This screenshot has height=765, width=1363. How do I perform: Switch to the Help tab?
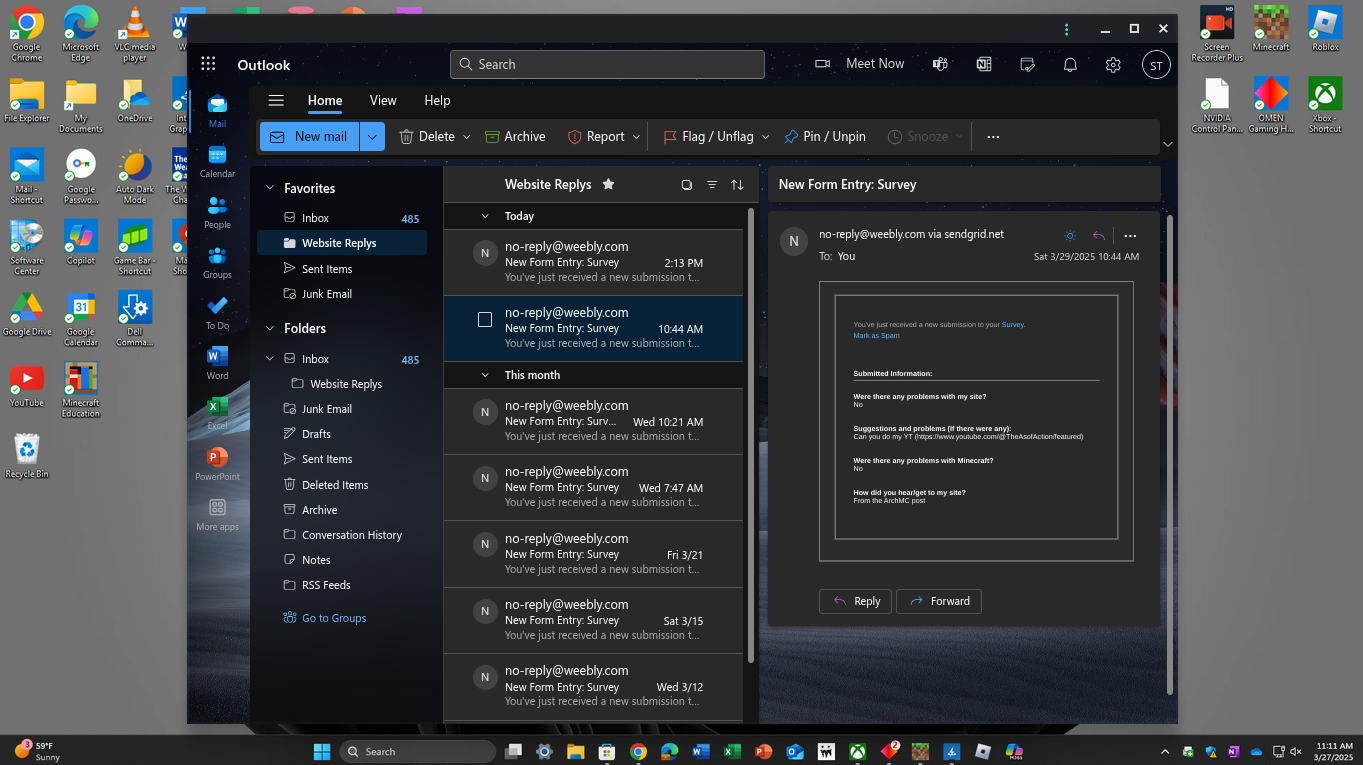(437, 100)
